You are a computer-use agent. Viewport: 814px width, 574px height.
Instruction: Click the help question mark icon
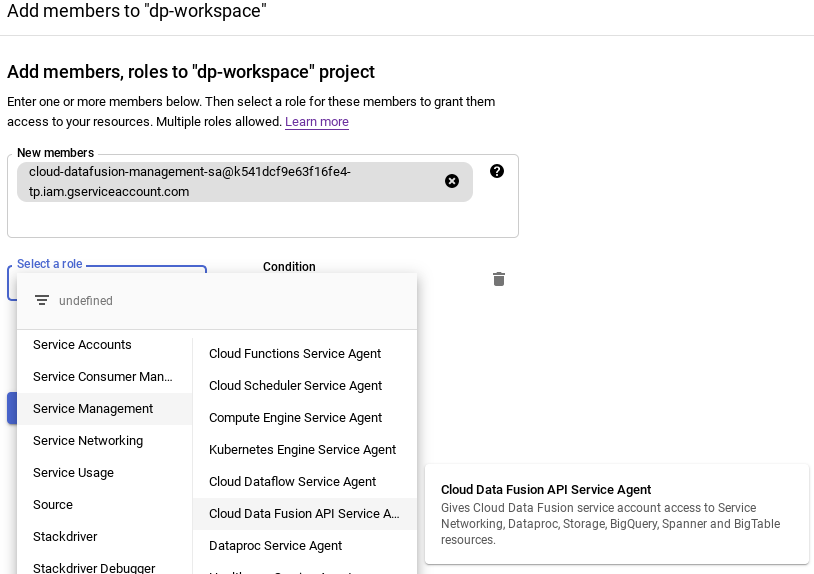tap(497, 171)
